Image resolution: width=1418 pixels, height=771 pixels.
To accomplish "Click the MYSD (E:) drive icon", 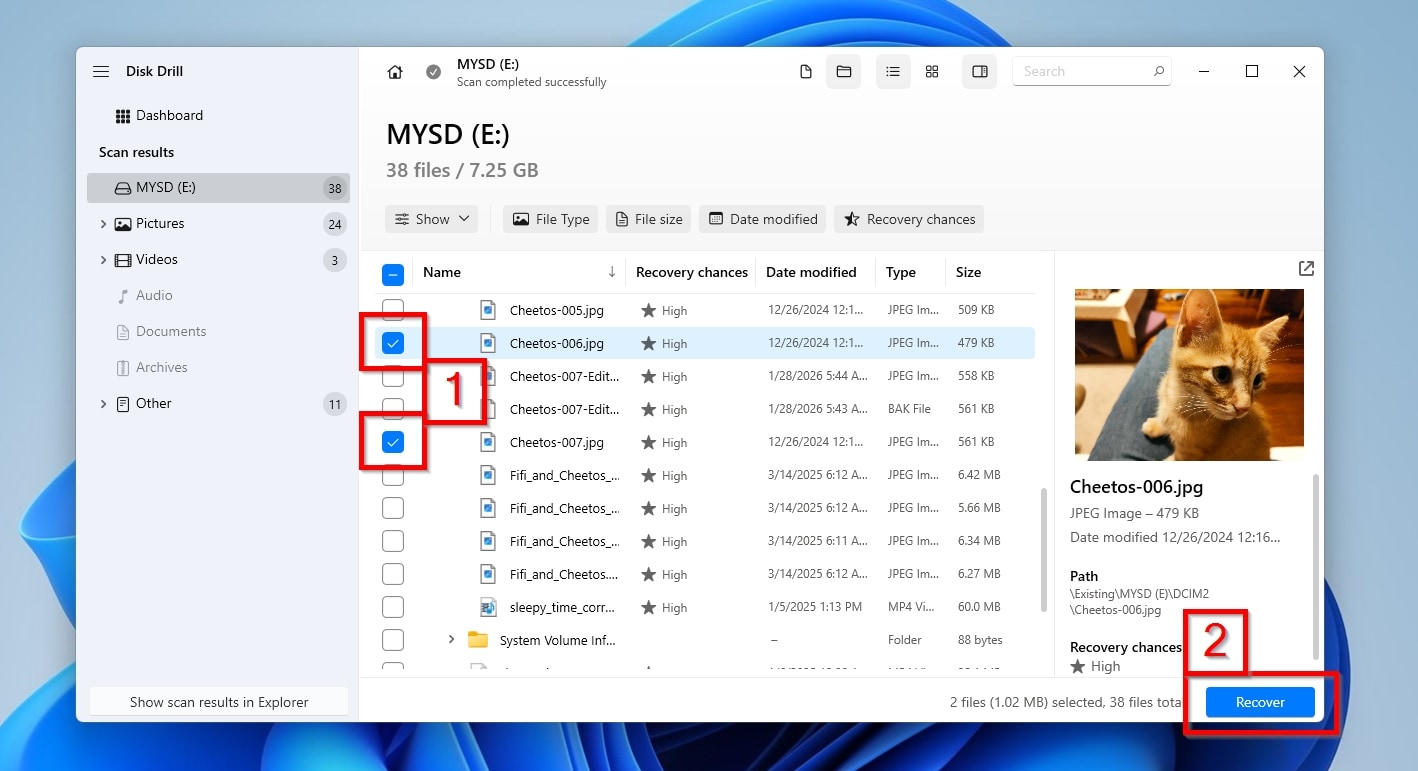I will coord(123,188).
